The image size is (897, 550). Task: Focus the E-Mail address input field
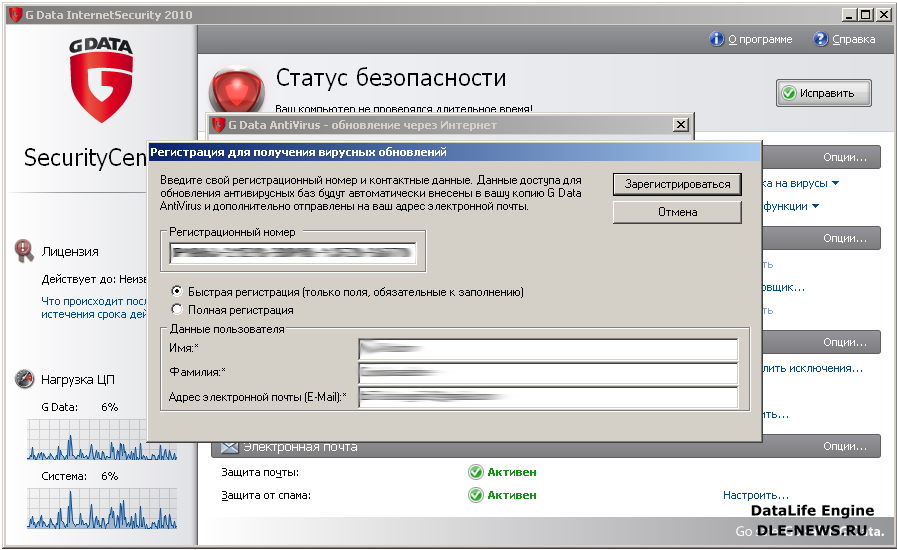[548, 397]
